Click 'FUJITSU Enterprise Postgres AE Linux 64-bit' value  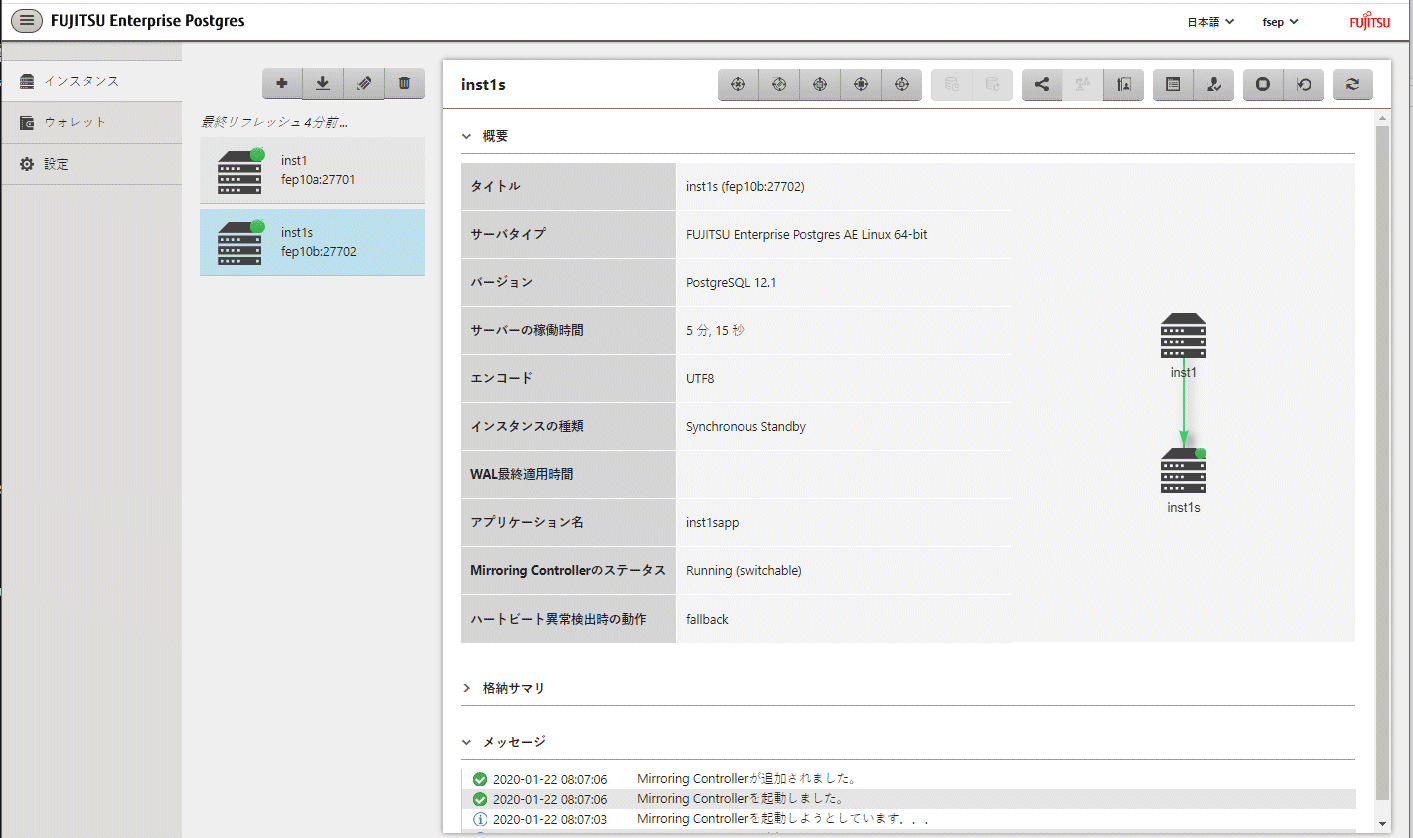pos(806,235)
